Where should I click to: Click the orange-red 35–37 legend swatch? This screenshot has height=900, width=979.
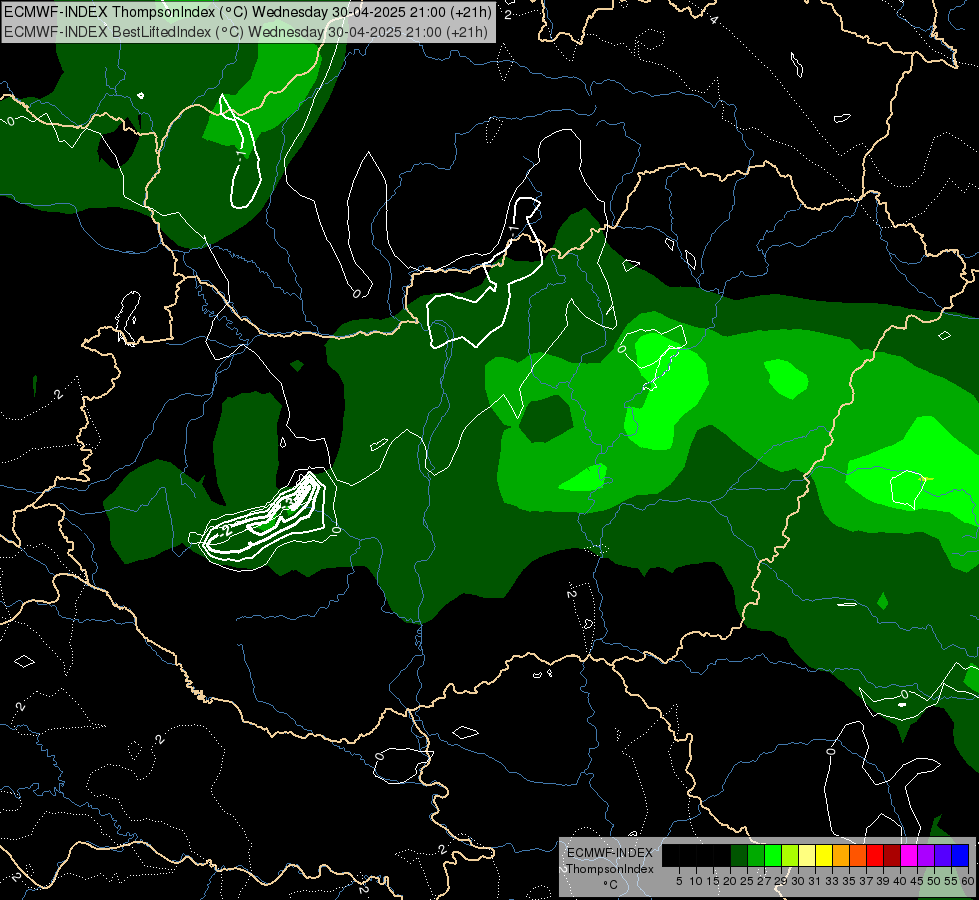[858, 855]
